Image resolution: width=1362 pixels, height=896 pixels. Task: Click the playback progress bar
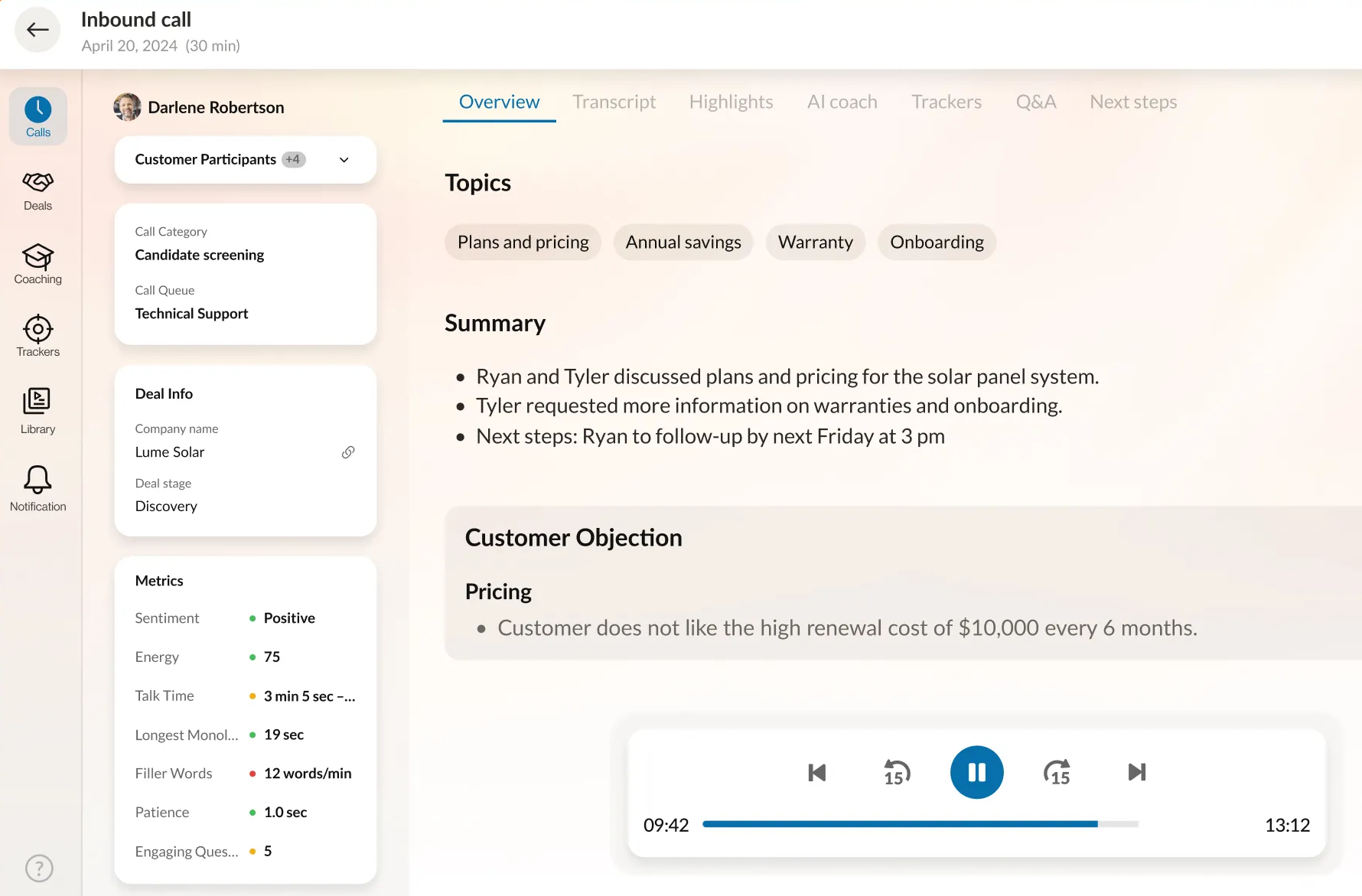point(920,824)
